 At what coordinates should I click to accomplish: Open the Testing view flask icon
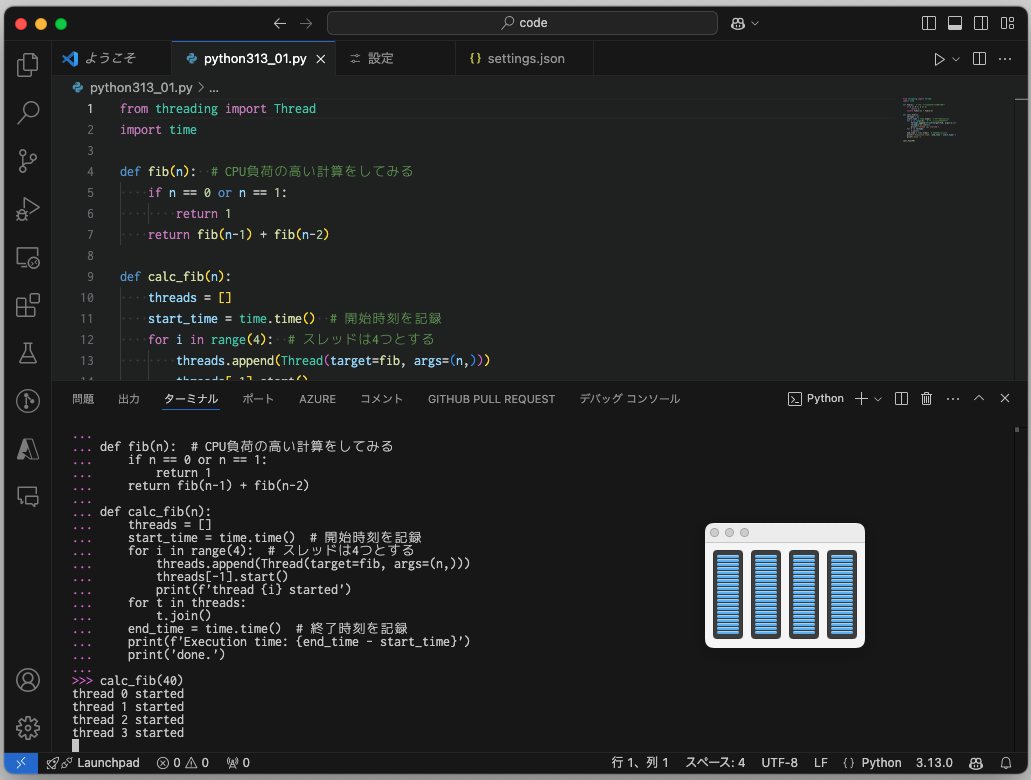[27, 352]
